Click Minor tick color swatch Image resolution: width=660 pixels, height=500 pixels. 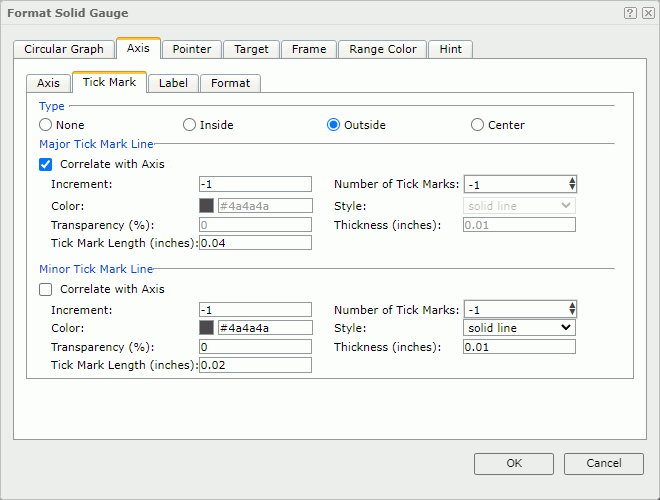point(206,328)
